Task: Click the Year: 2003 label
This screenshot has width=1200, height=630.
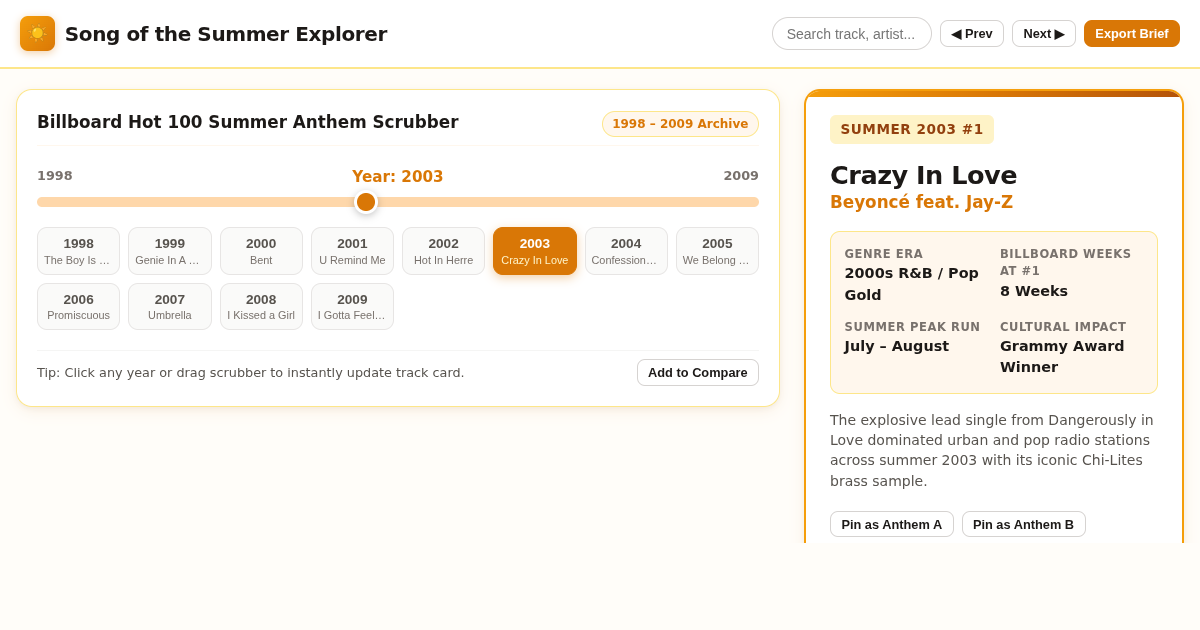Action: point(398,177)
